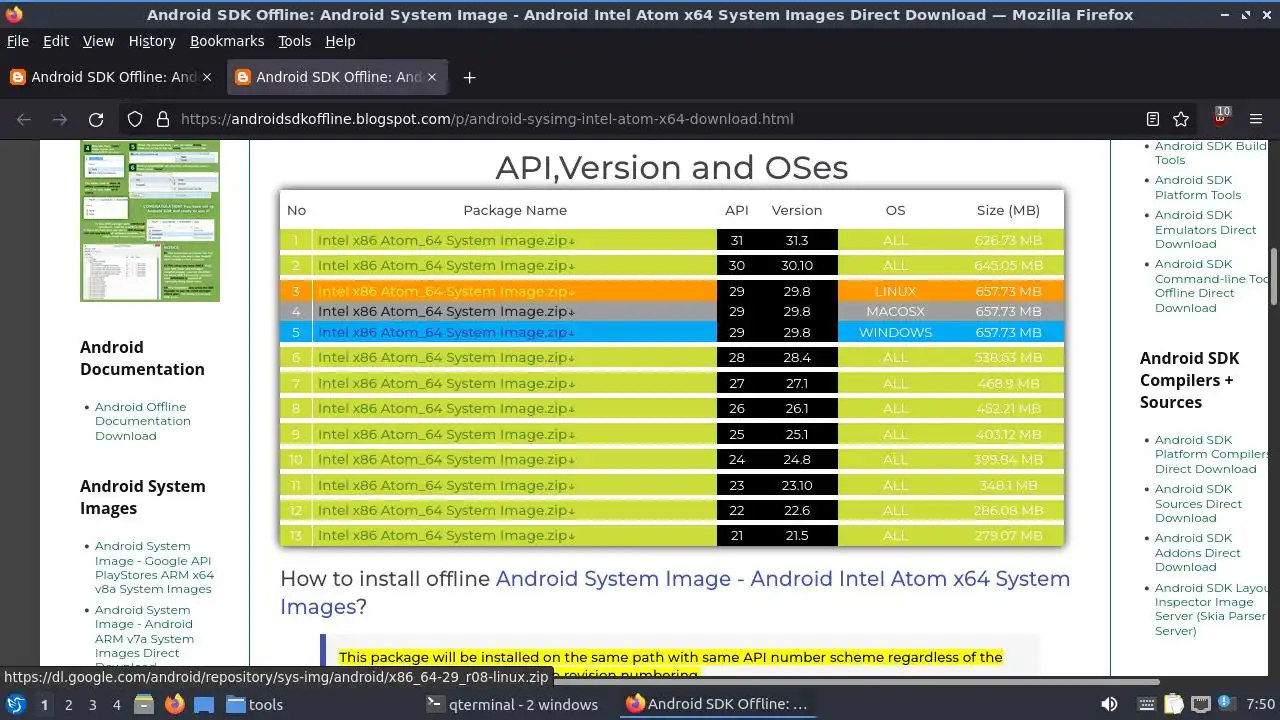Download API 26 Intel x86 Atom_64 System Image.zip
Image resolution: width=1280 pixels, height=720 pixels.
pyautogui.click(x=446, y=408)
